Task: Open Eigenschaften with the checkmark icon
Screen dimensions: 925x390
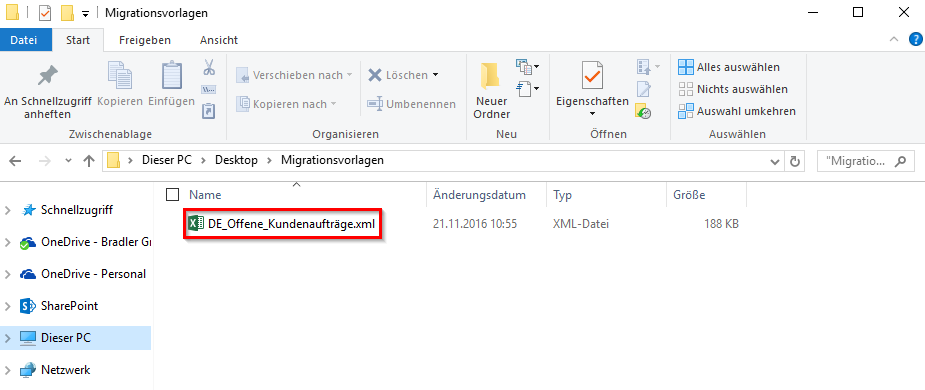Action: [x=592, y=76]
